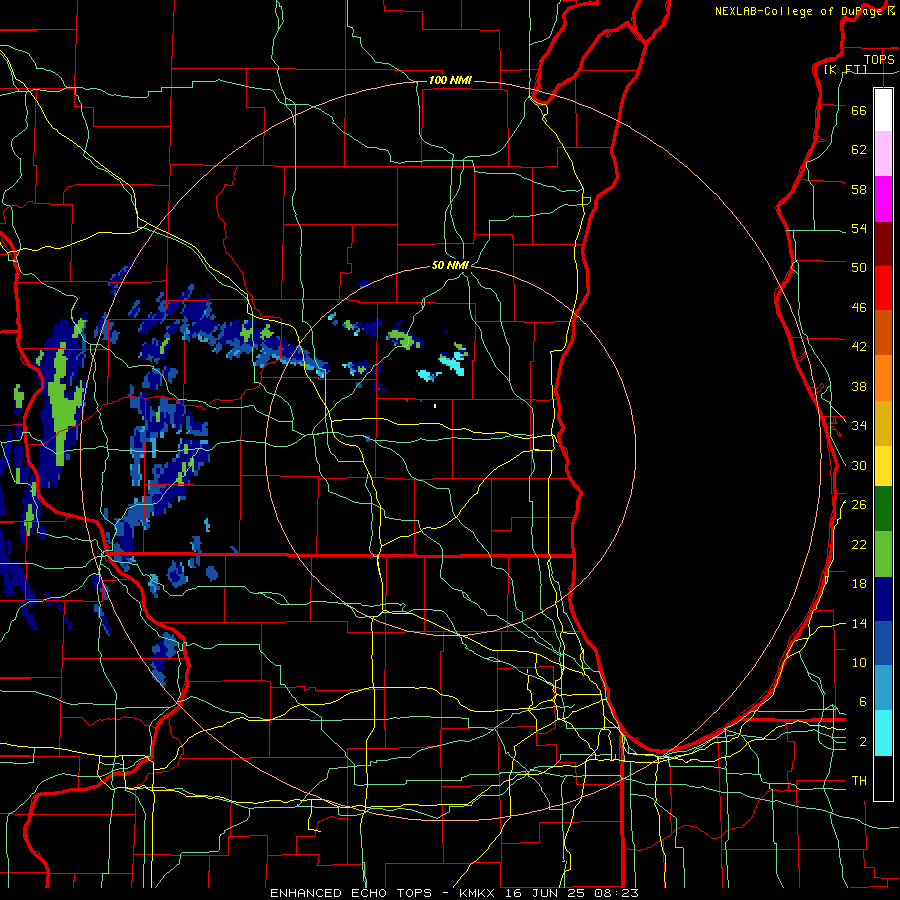Click legend value "6"

click(862, 702)
